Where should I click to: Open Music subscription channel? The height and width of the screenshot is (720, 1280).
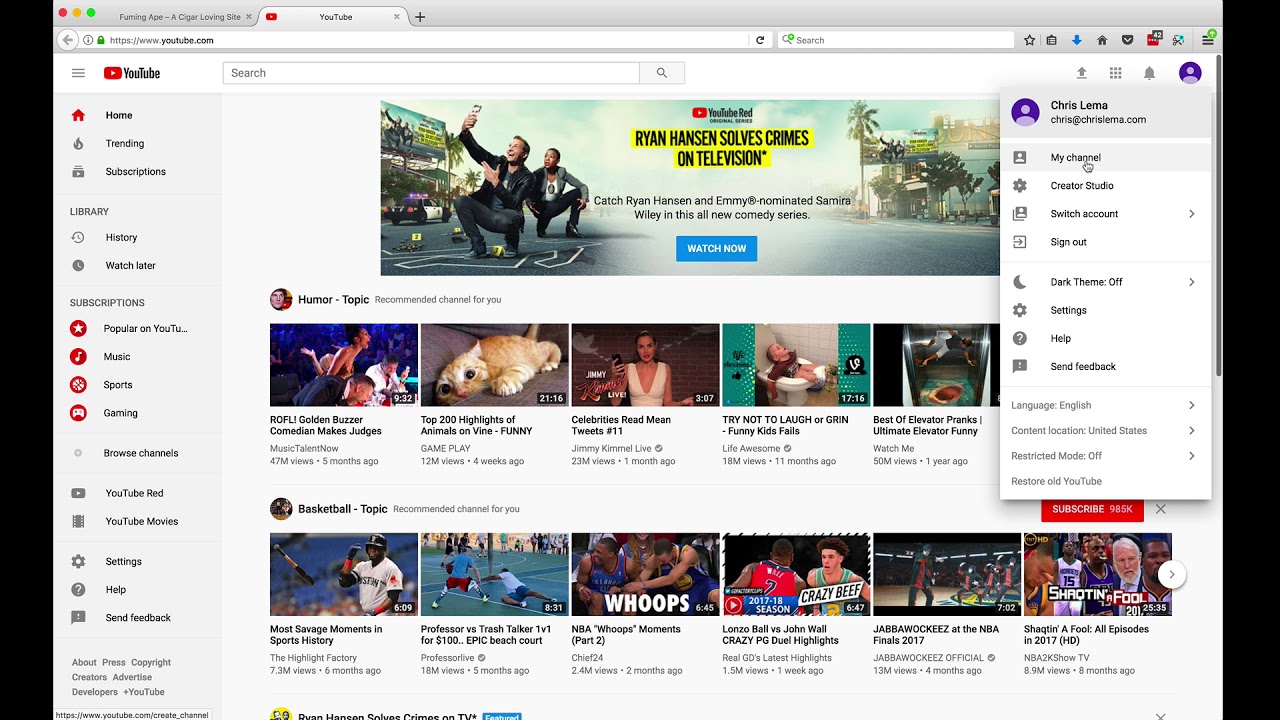pyautogui.click(x=138, y=356)
